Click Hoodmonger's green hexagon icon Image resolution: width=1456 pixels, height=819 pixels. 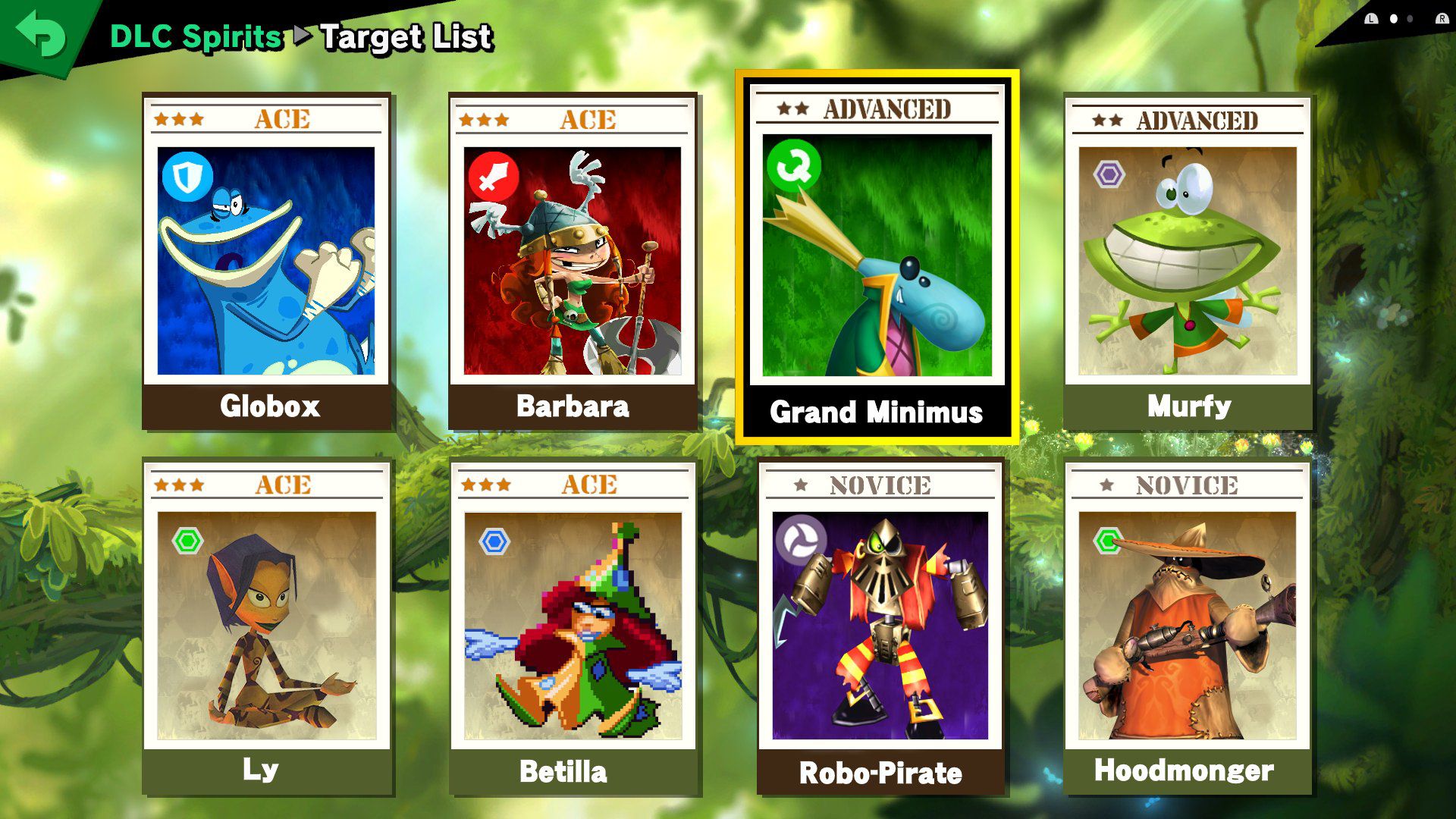click(1108, 541)
